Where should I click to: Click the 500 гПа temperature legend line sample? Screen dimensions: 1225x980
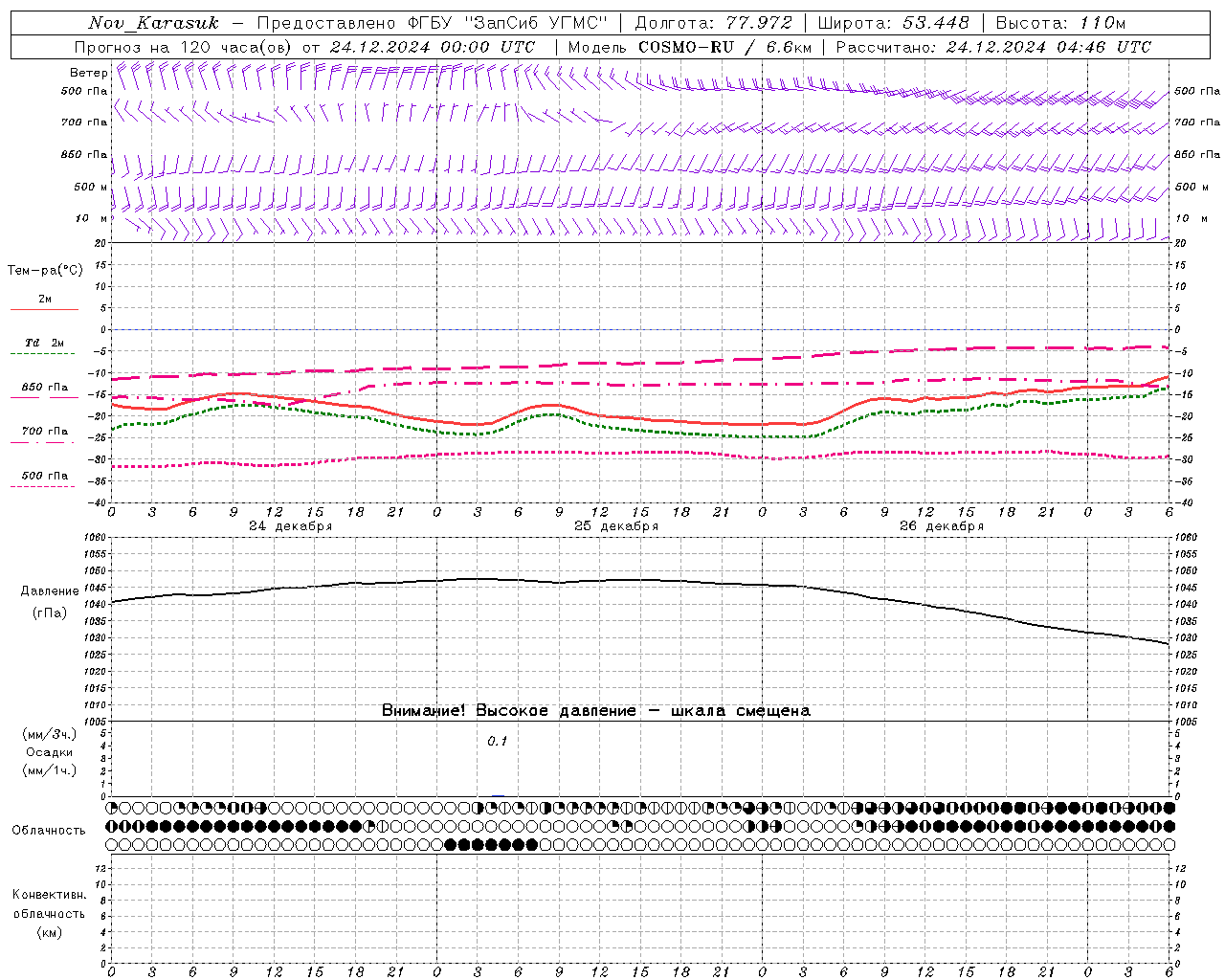(42, 486)
